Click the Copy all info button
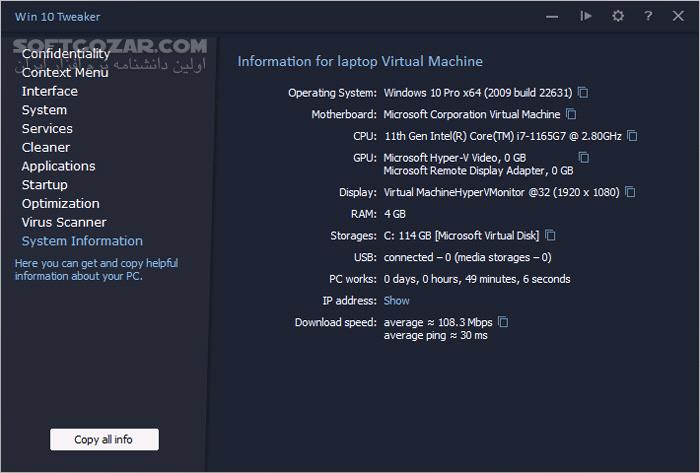The width and height of the screenshot is (700, 473). coord(104,440)
